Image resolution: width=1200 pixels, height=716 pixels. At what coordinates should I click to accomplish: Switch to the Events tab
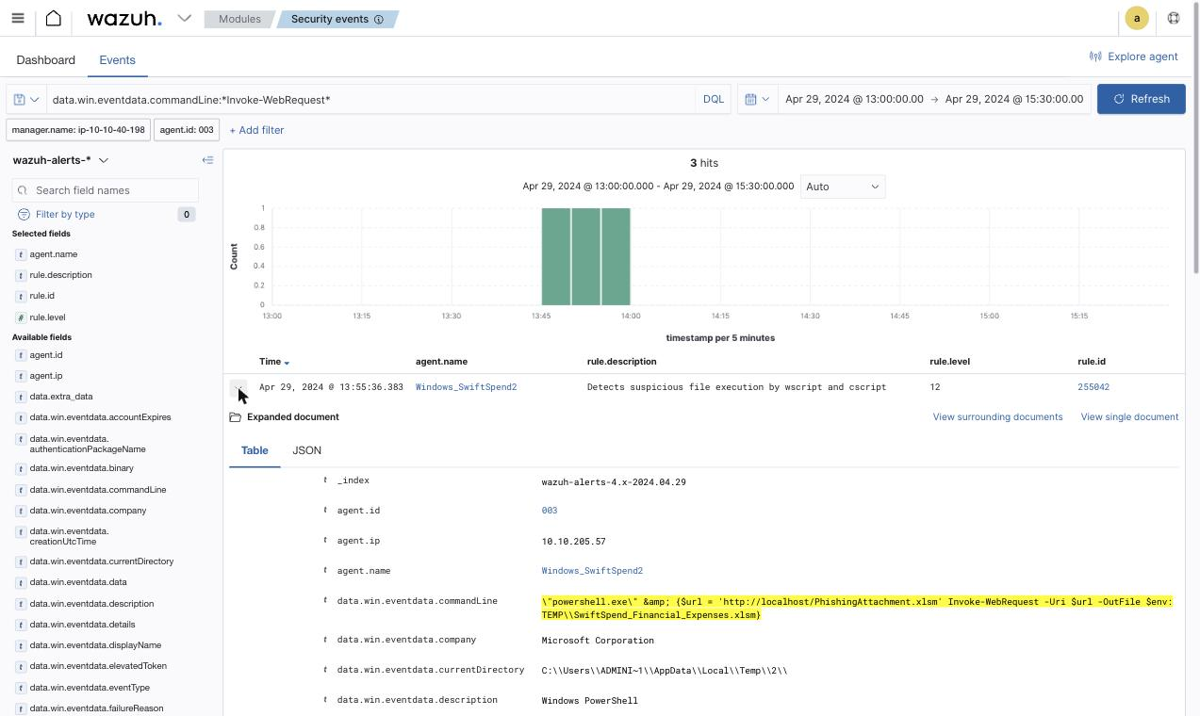(117, 60)
